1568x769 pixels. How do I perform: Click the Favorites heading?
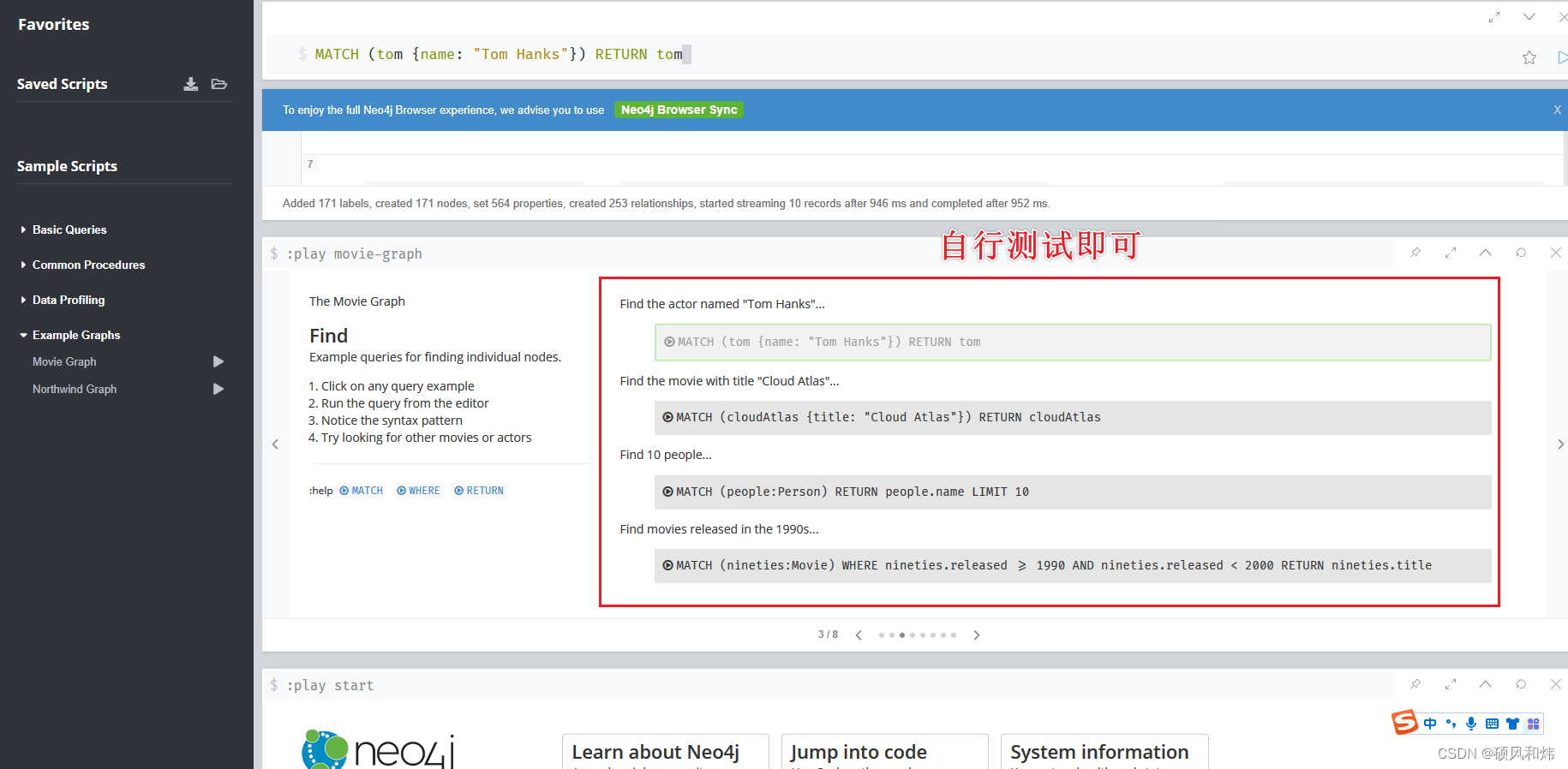53,25
